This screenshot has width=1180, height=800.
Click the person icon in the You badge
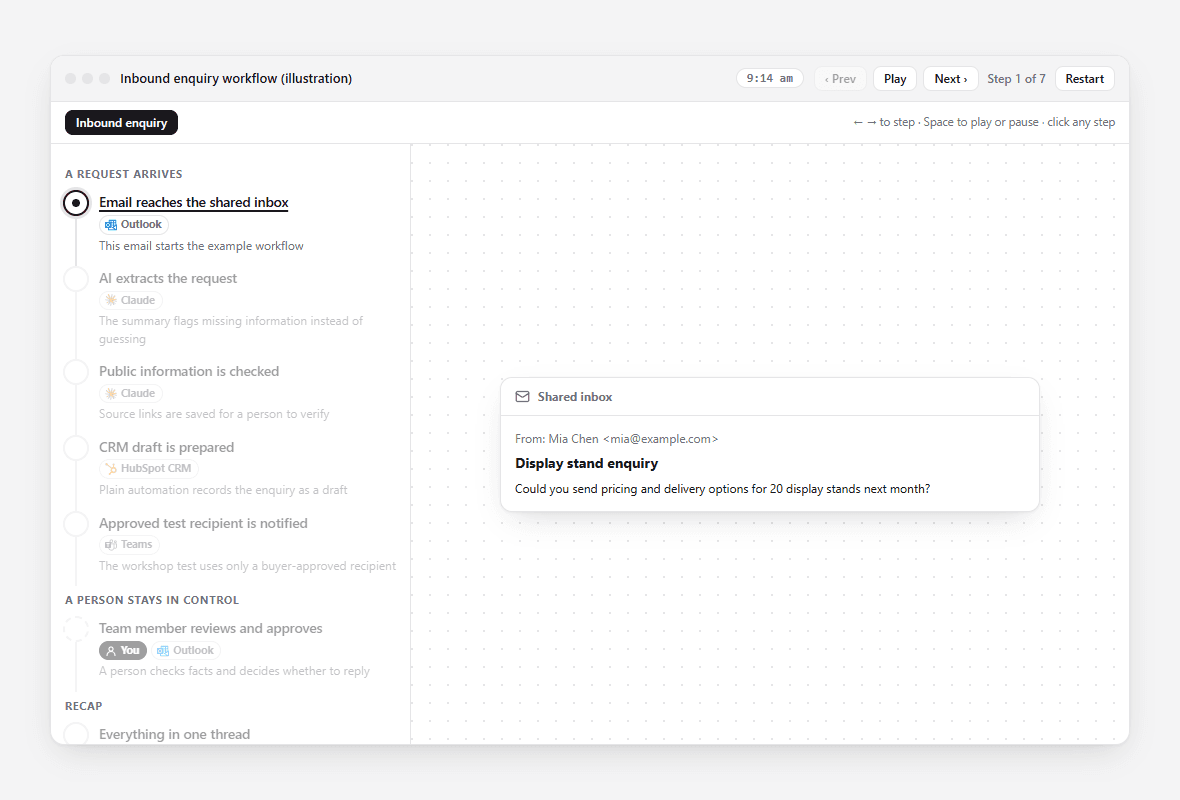tap(111, 651)
